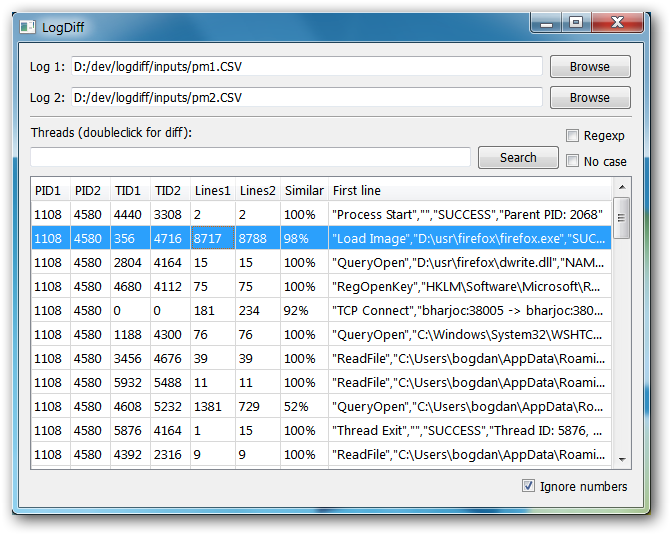The image size is (671, 535).
Task: Click the threads search text field
Action: [x=250, y=157]
